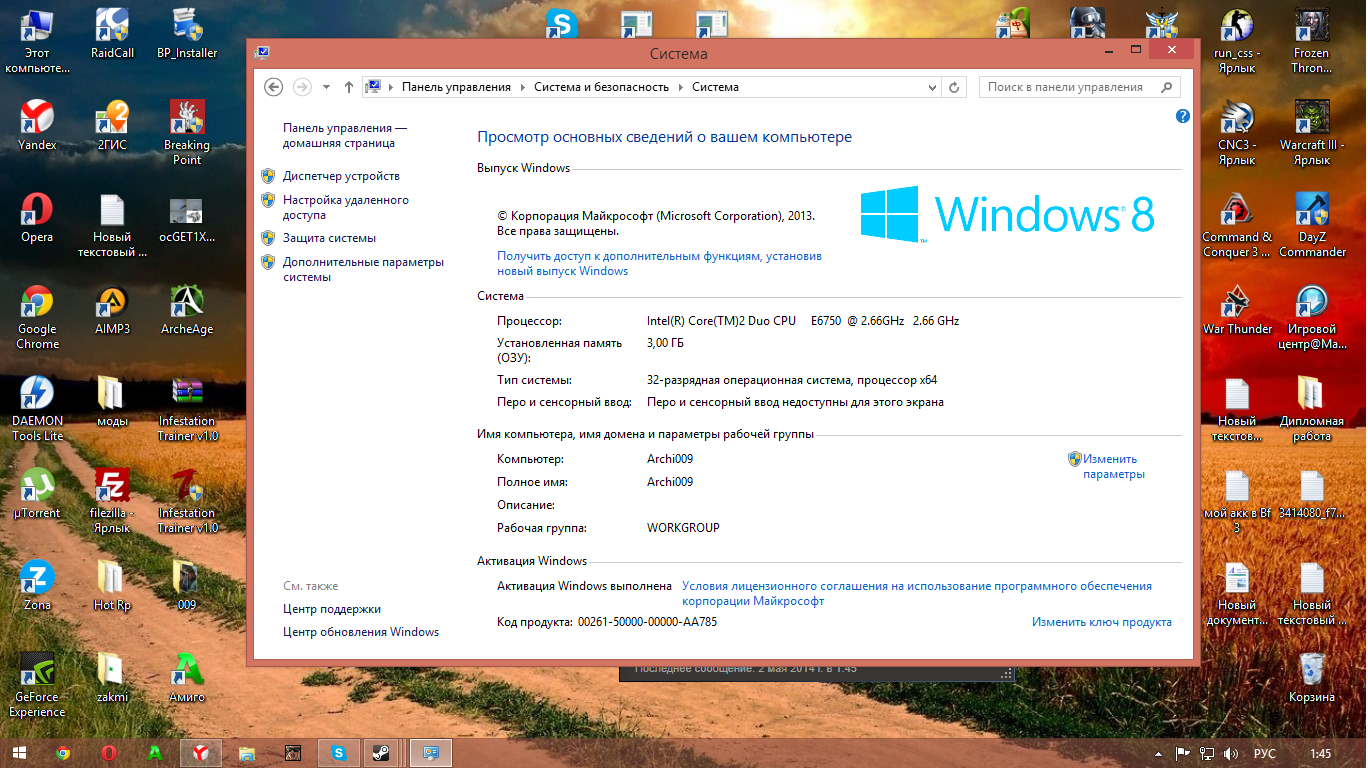Open the Google Chrome desktop icon
This screenshot has height=768, width=1368.
(x=37, y=316)
